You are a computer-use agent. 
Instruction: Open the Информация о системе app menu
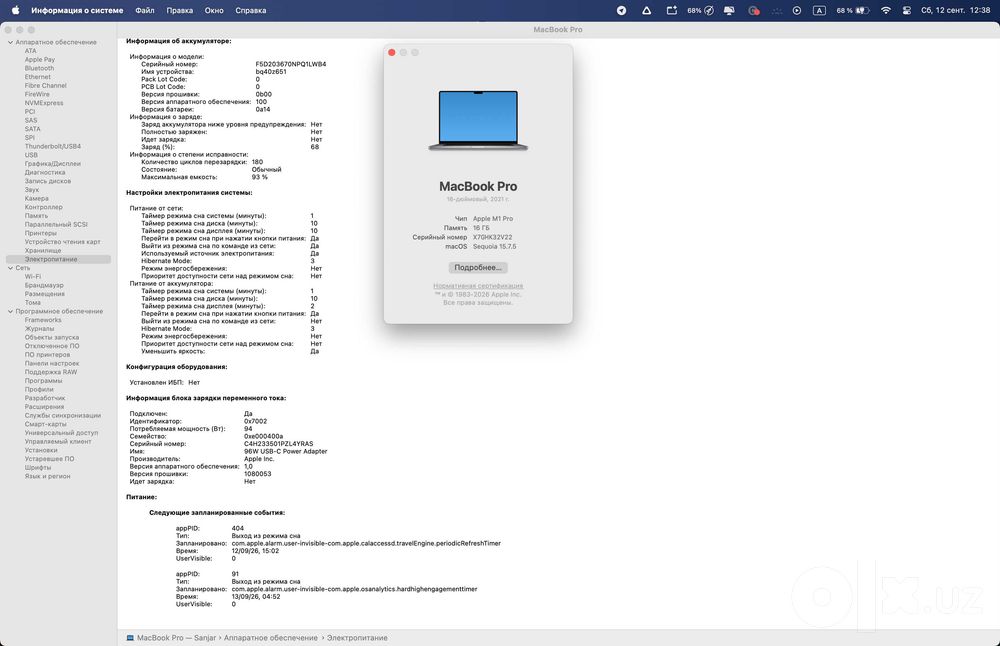(x=77, y=10)
